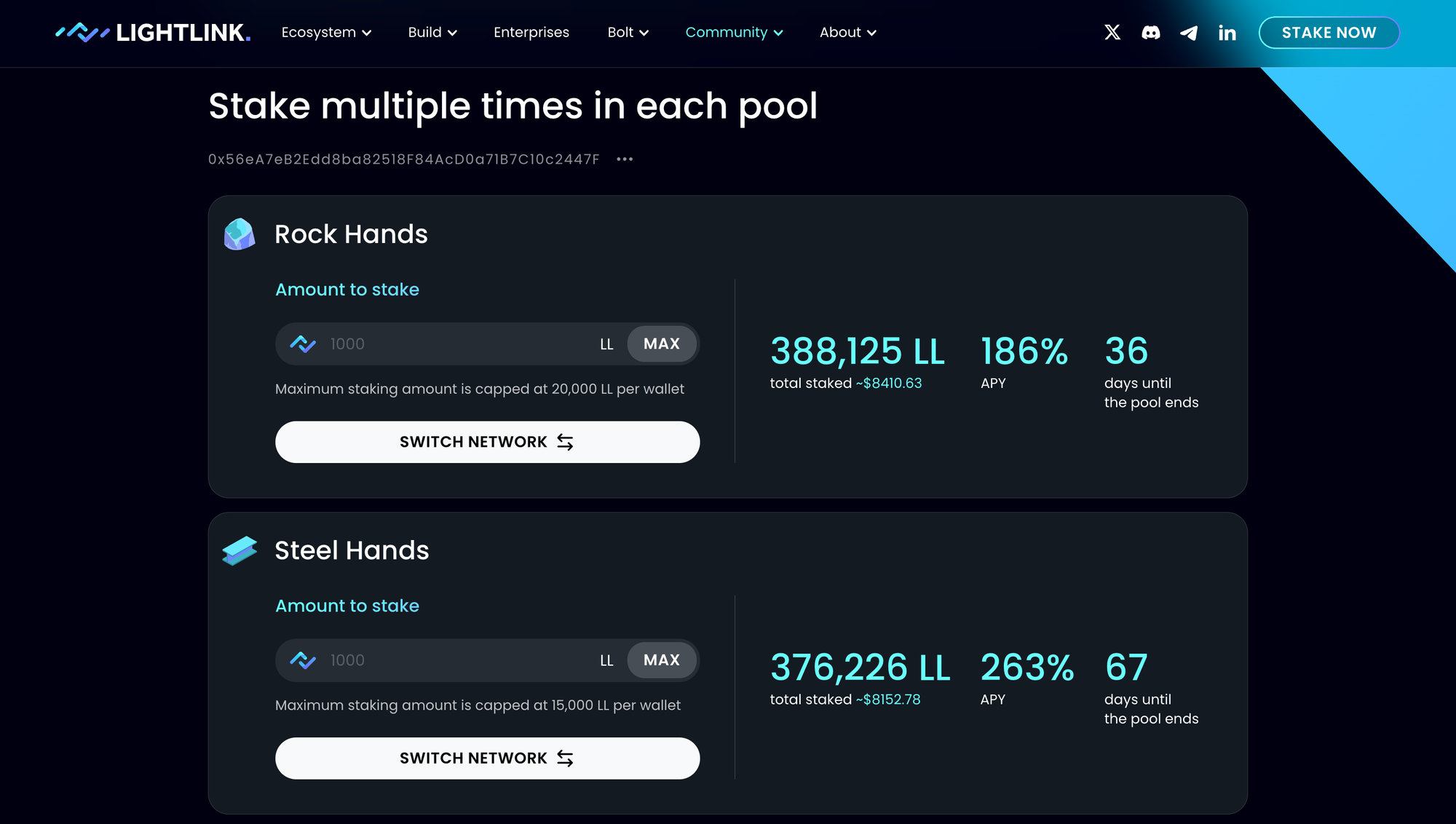The image size is (1456, 824).
Task: Expand the Build dropdown menu
Action: coord(432,33)
